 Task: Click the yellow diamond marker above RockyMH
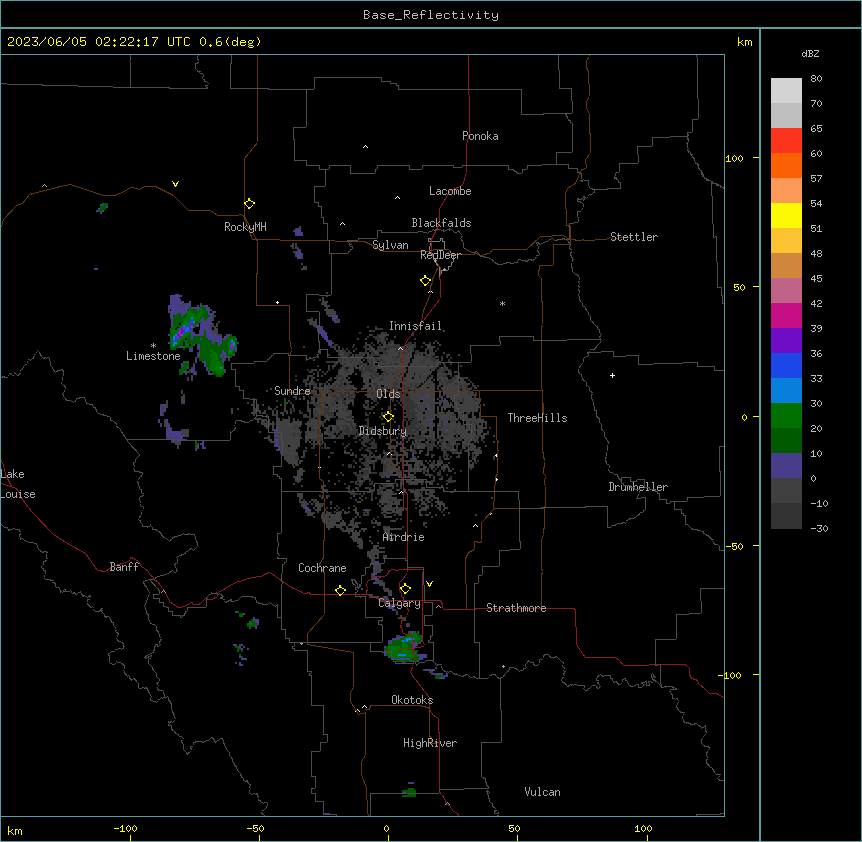pyautogui.click(x=249, y=204)
